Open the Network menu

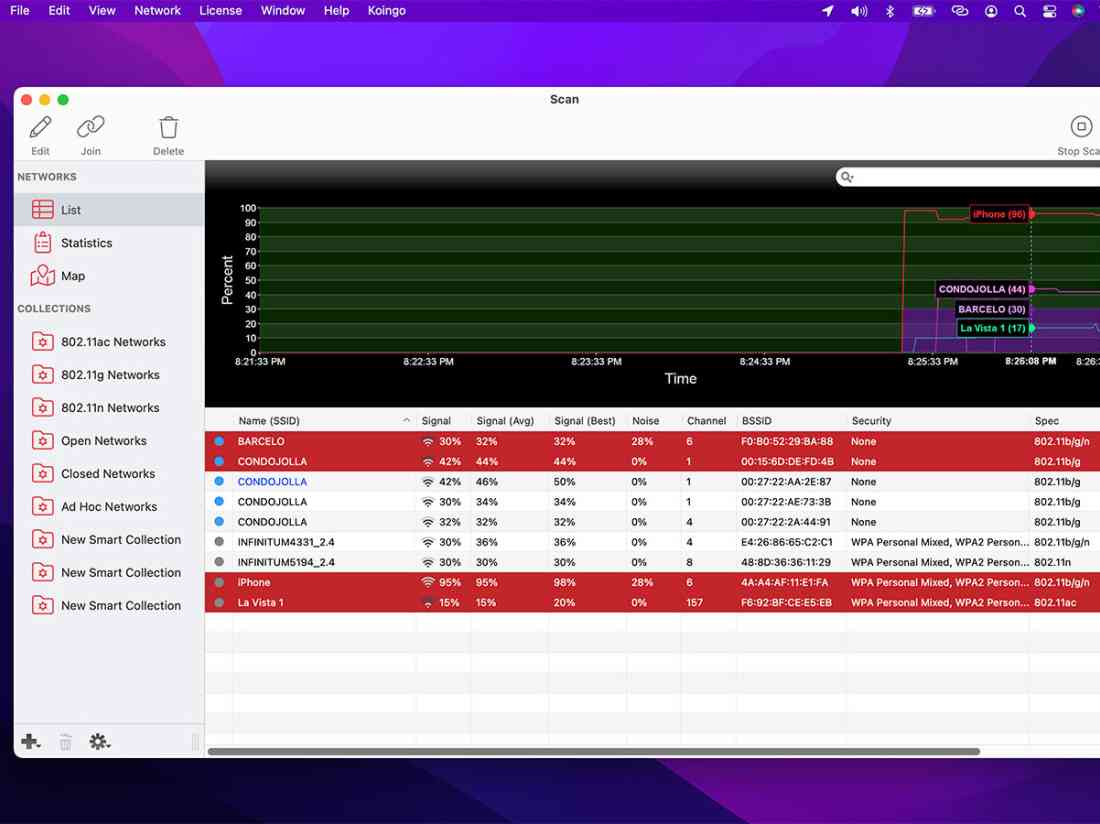pyautogui.click(x=157, y=11)
